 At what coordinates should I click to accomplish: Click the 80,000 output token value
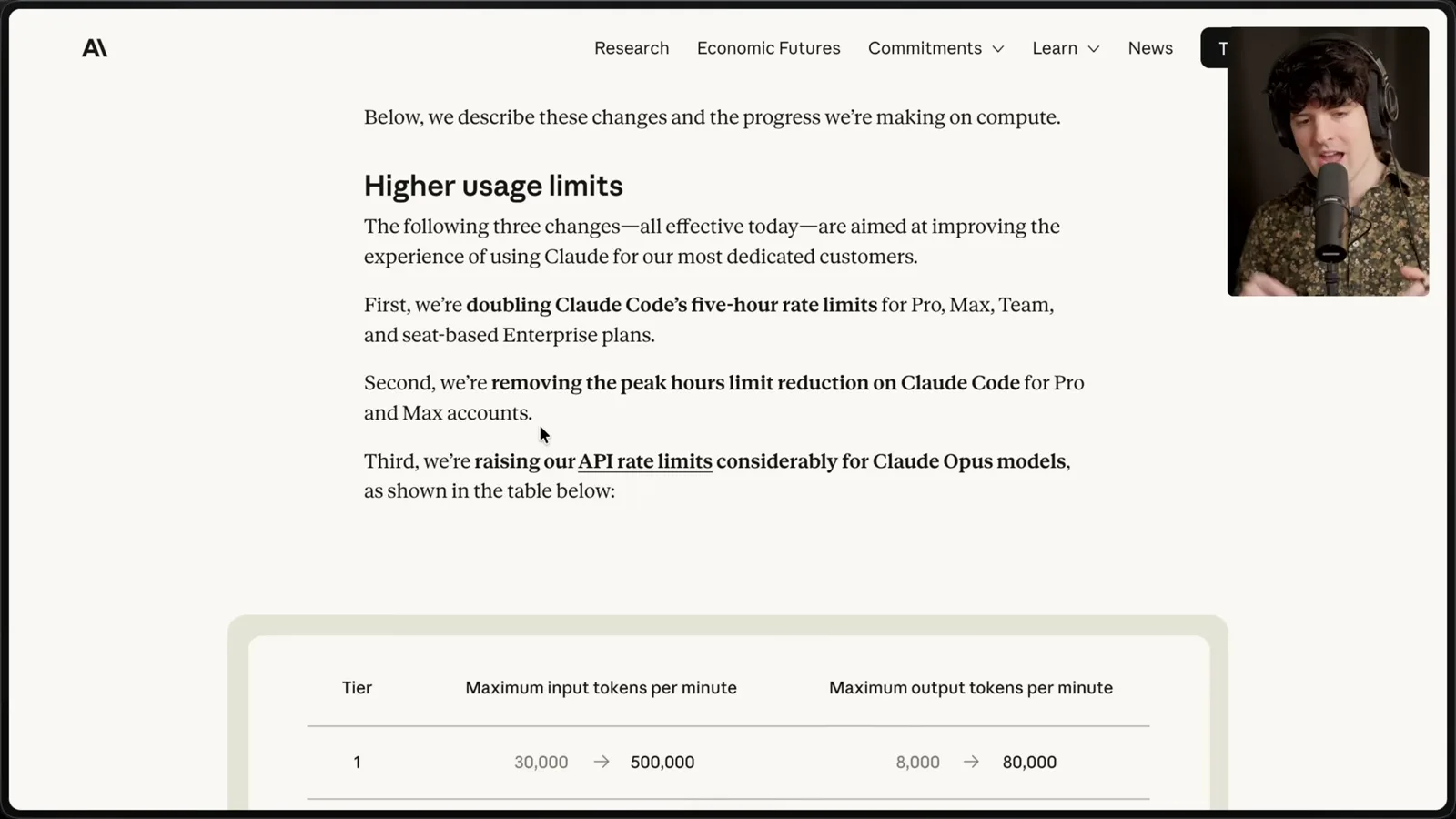[x=1029, y=762]
